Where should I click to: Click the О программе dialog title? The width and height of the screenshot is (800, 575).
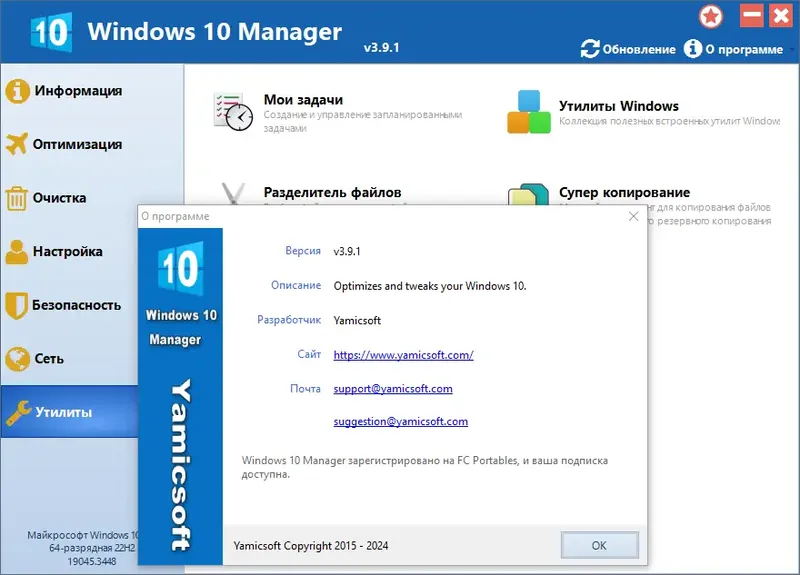click(176, 216)
